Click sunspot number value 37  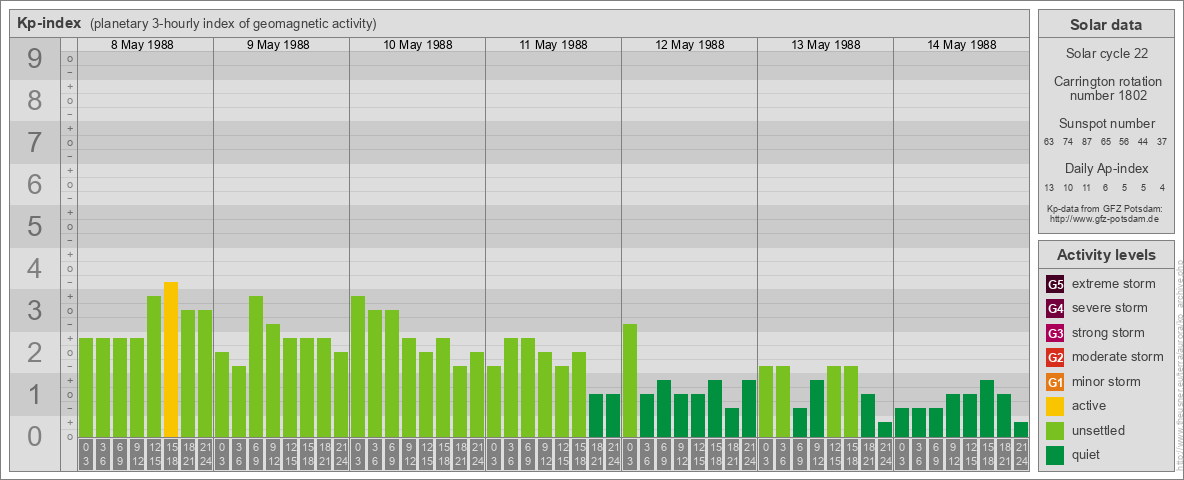1163,142
